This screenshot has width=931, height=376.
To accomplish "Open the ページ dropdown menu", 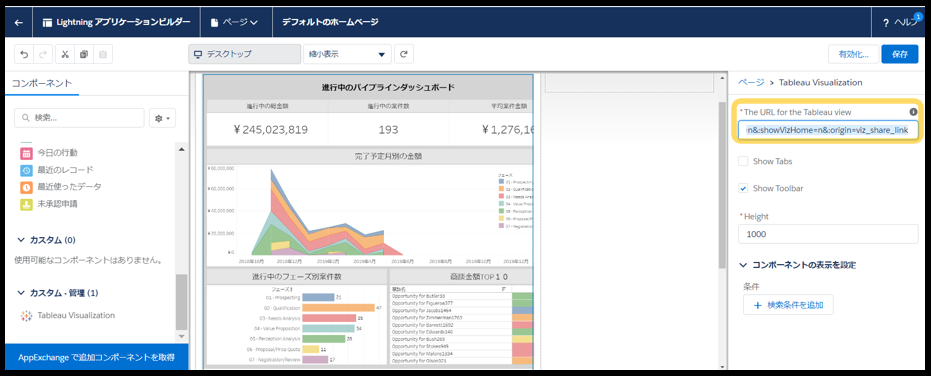I will tap(235, 23).
